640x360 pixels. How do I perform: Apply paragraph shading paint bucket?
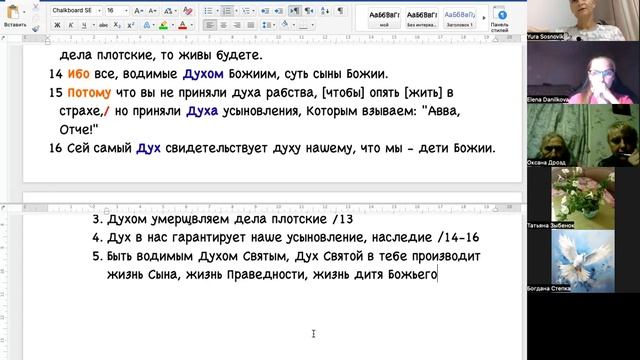pyautogui.click(x=285, y=25)
